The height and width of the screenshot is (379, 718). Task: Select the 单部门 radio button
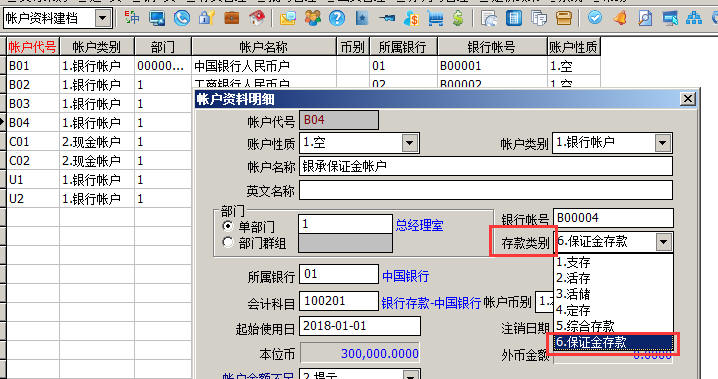(228, 226)
